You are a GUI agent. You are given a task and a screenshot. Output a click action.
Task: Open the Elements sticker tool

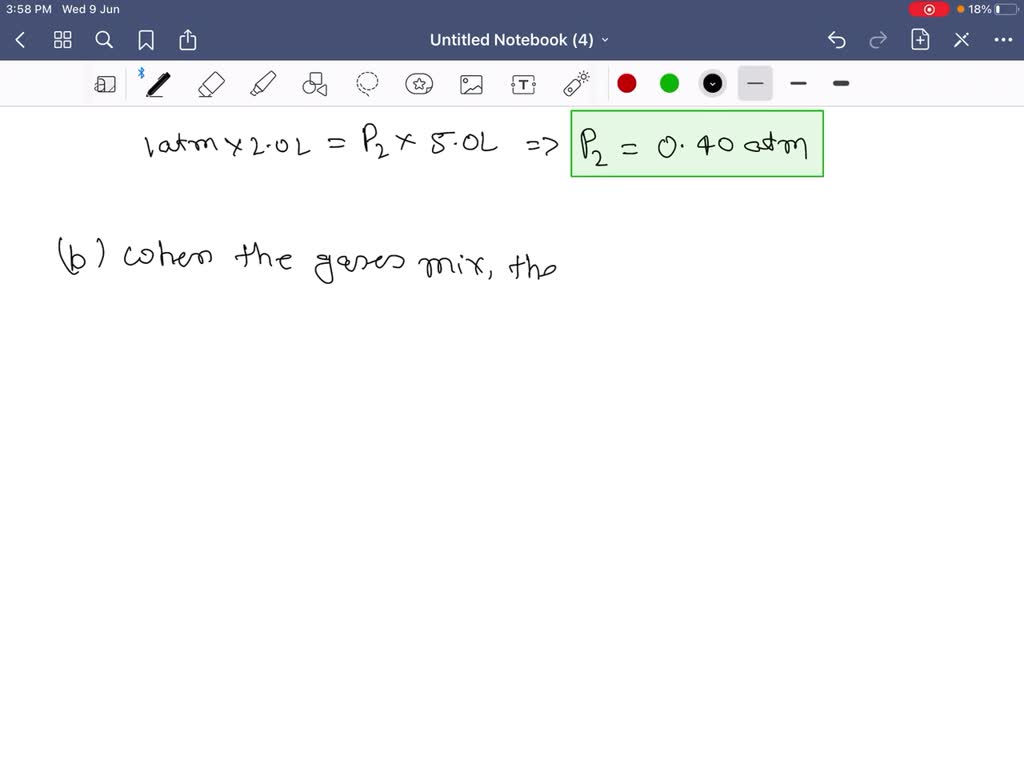point(419,83)
